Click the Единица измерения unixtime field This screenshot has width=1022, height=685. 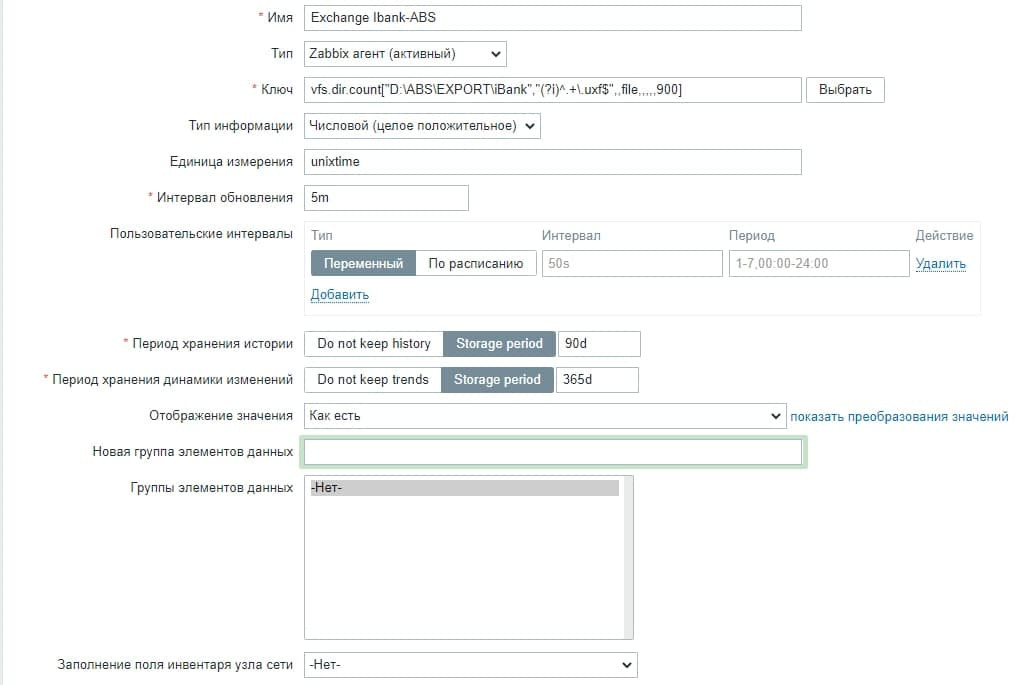tap(552, 162)
